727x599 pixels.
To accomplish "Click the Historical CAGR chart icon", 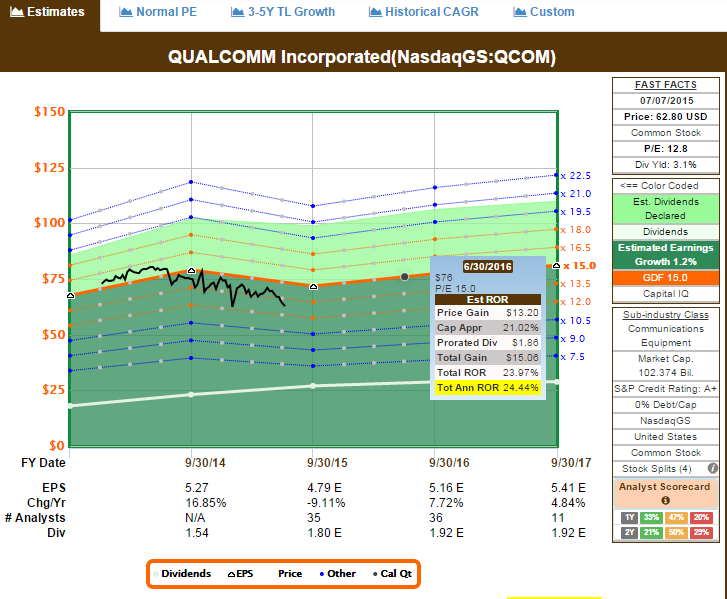I will pyautogui.click(x=375, y=12).
